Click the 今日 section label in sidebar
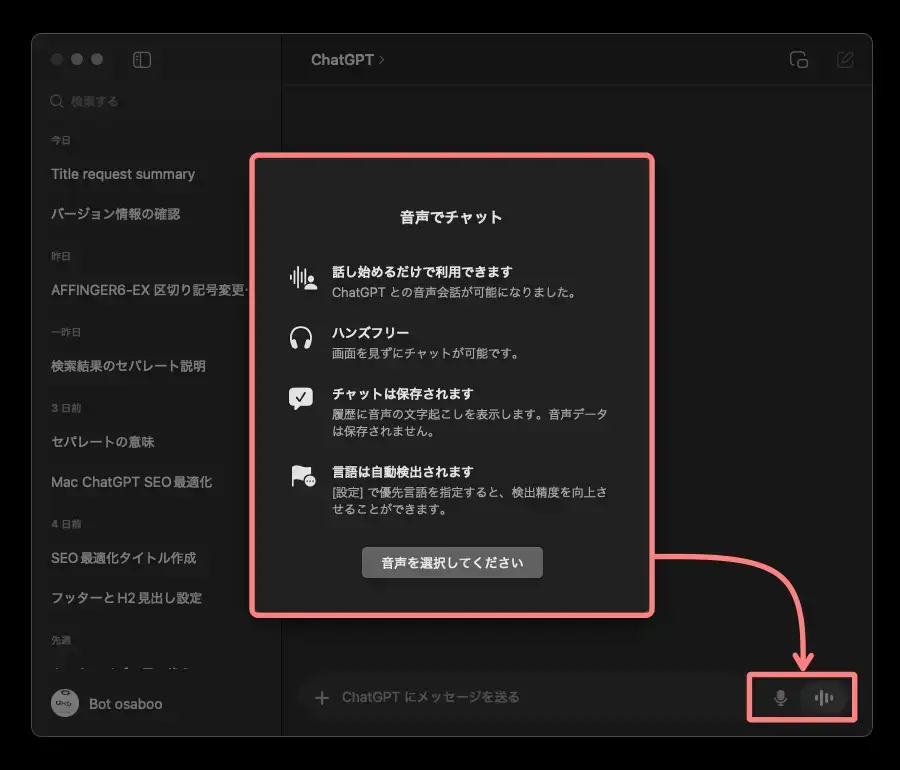Screen dimensions: 900x770 point(61,141)
